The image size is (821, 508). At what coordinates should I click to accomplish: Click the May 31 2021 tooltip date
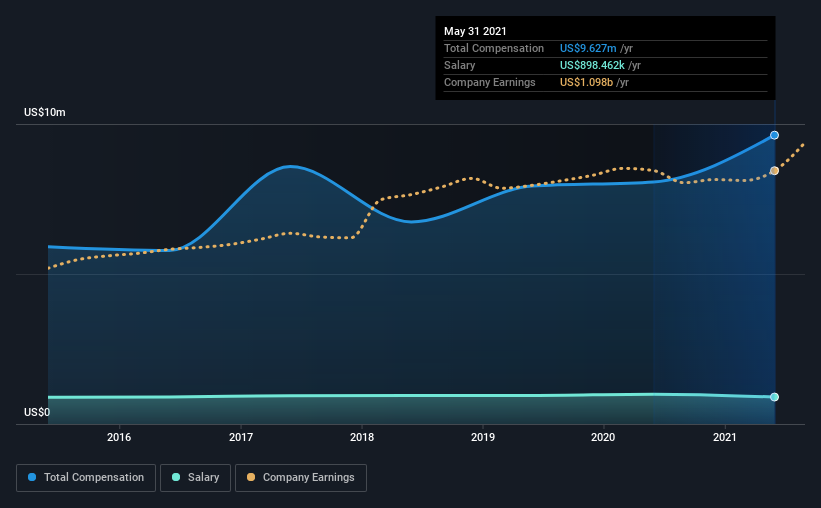tap(475, 31)
